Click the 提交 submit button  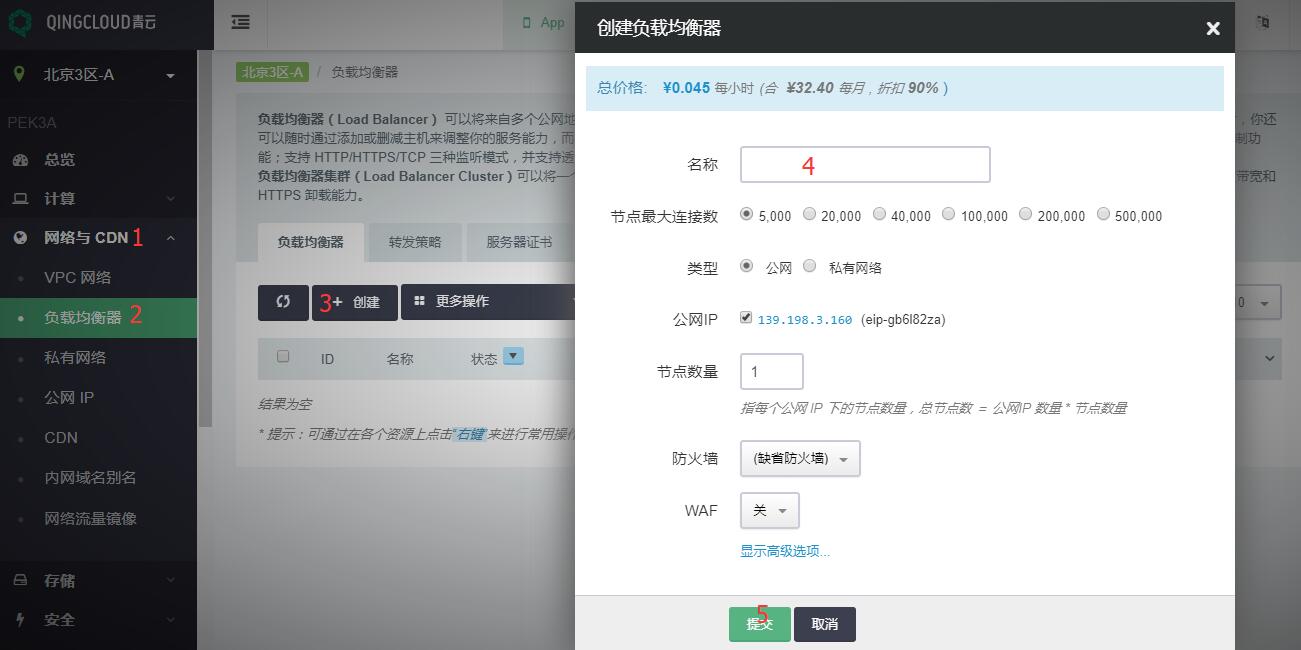tap(759, 624)
